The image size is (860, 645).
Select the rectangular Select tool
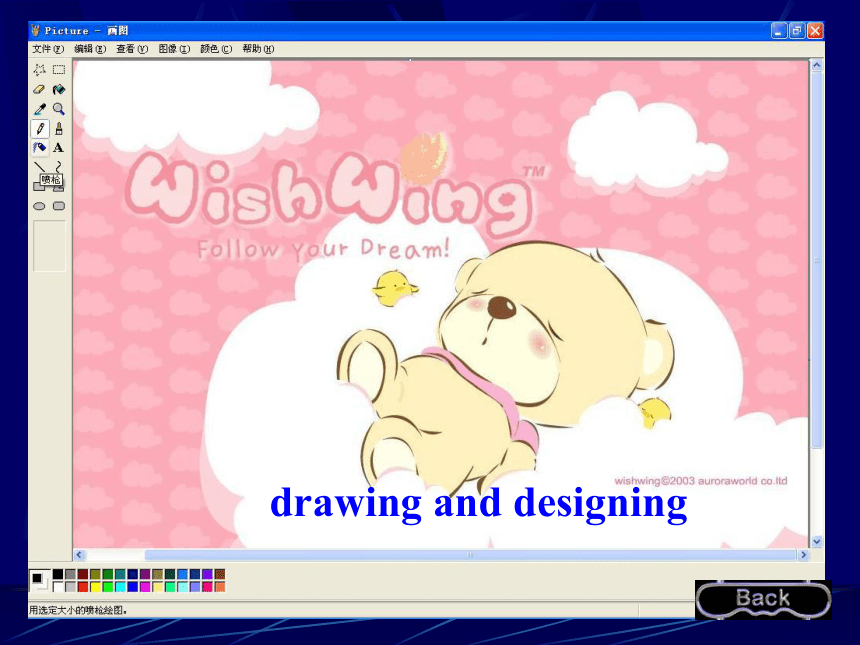59,70
